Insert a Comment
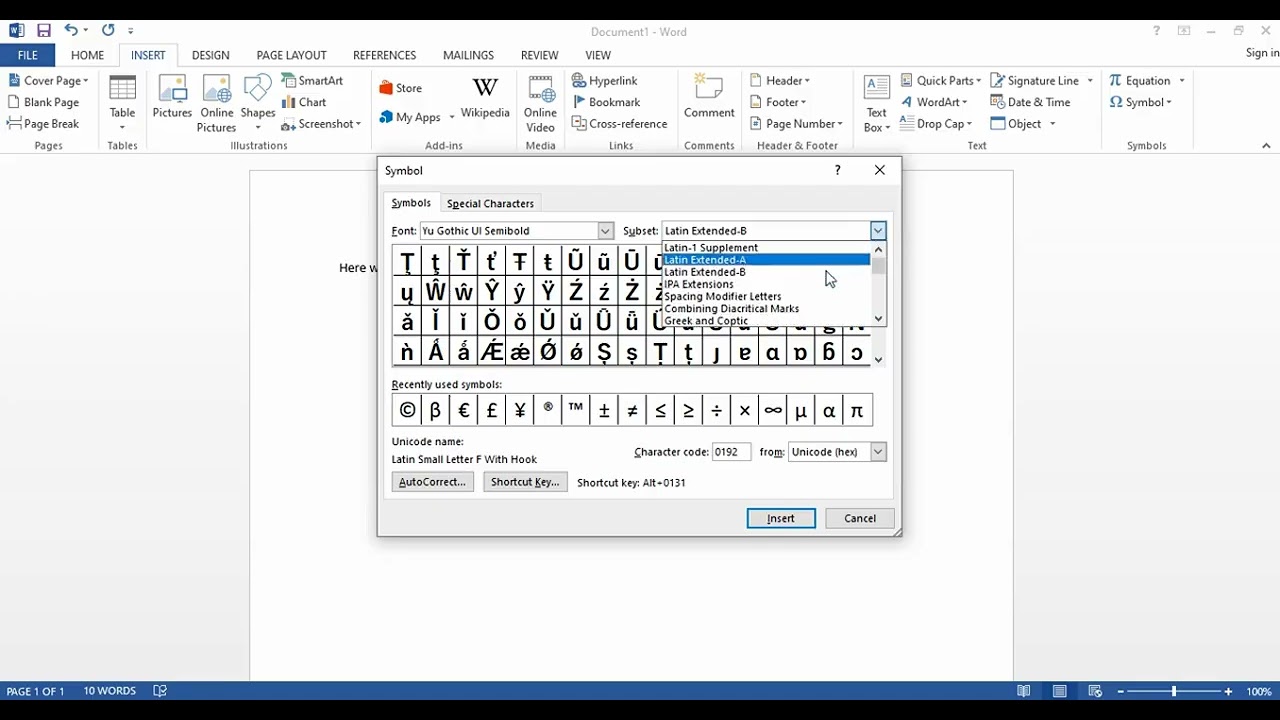 pos(709,98)
